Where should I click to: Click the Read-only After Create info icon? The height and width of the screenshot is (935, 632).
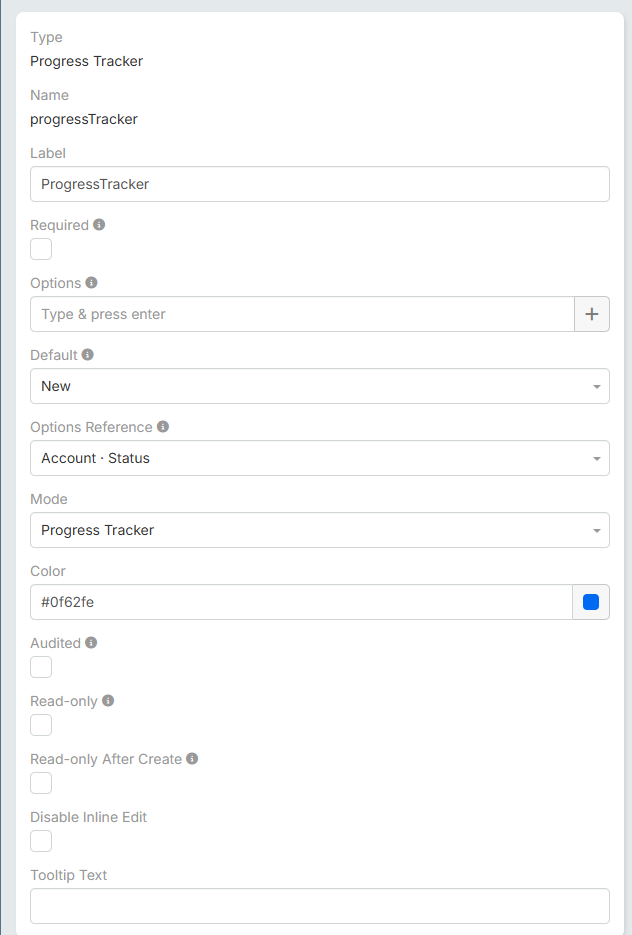pyautogui.click(x=192, y=759)
